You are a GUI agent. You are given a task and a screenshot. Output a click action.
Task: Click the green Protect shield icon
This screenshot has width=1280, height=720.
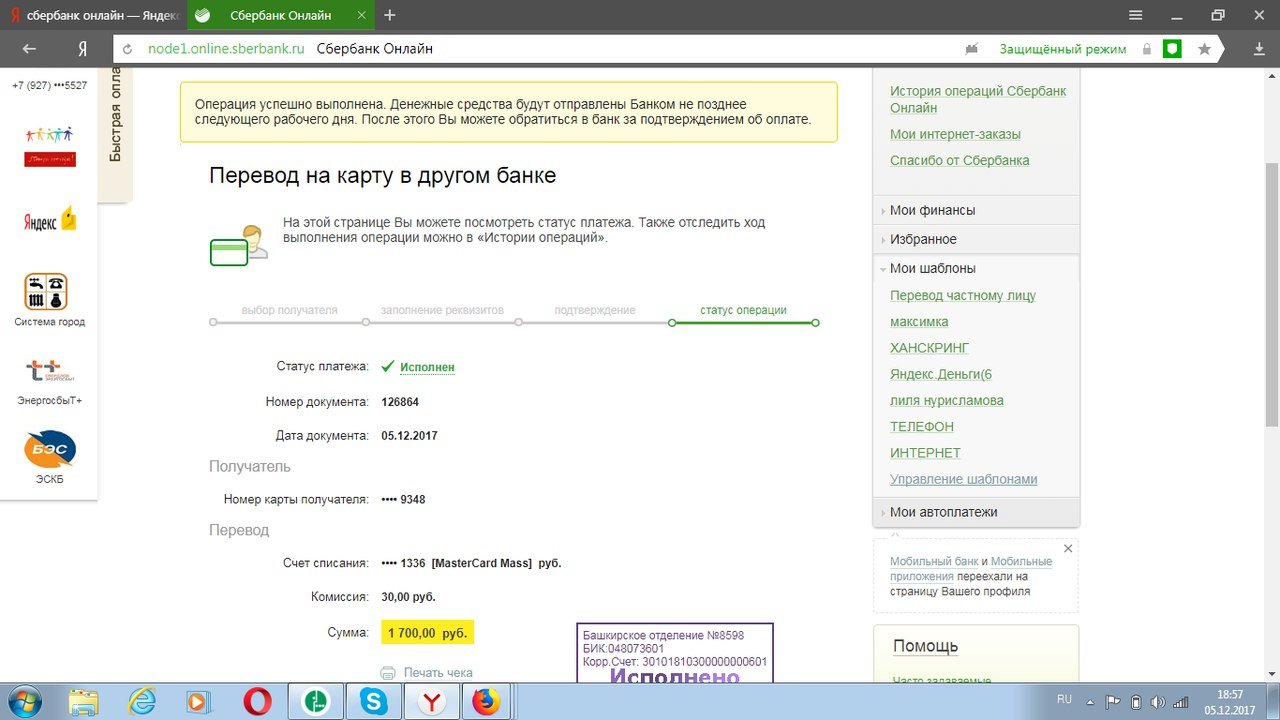(1172, 49)
